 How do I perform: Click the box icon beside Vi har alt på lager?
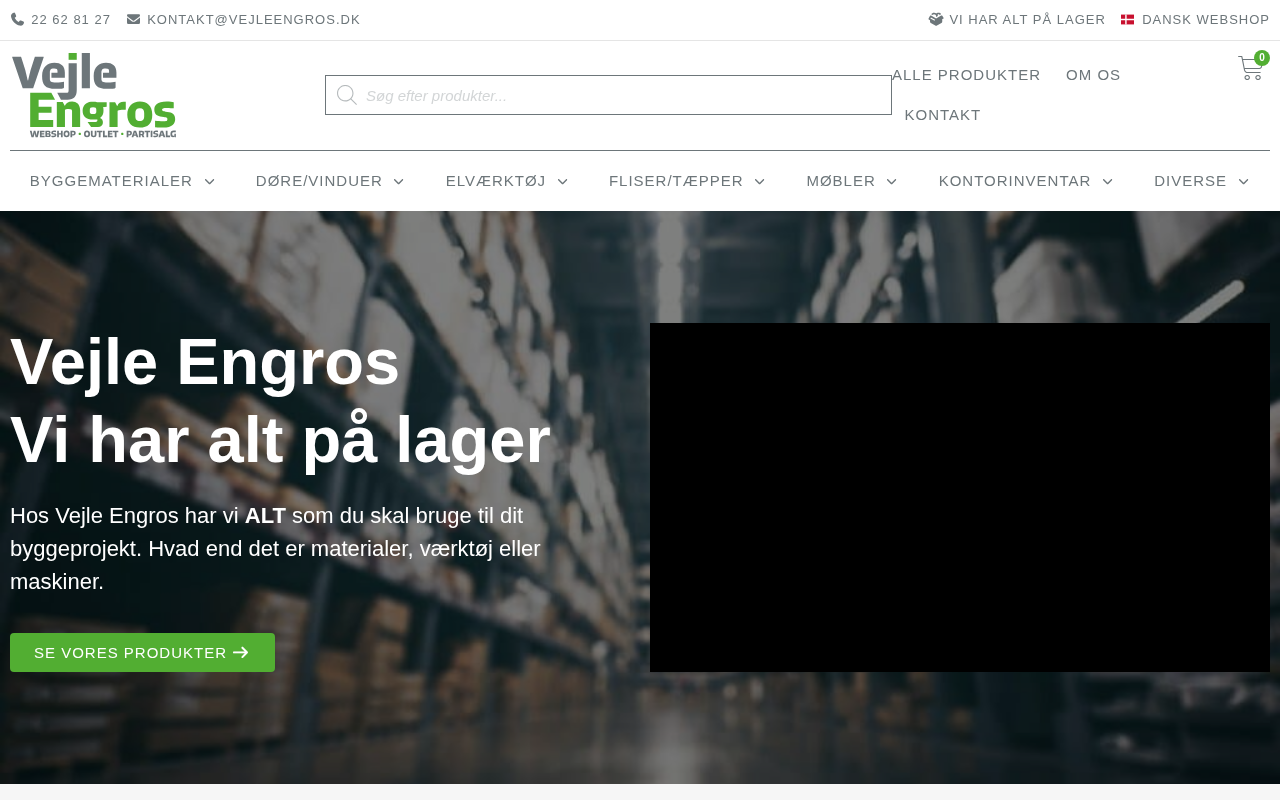click(936, 19)
